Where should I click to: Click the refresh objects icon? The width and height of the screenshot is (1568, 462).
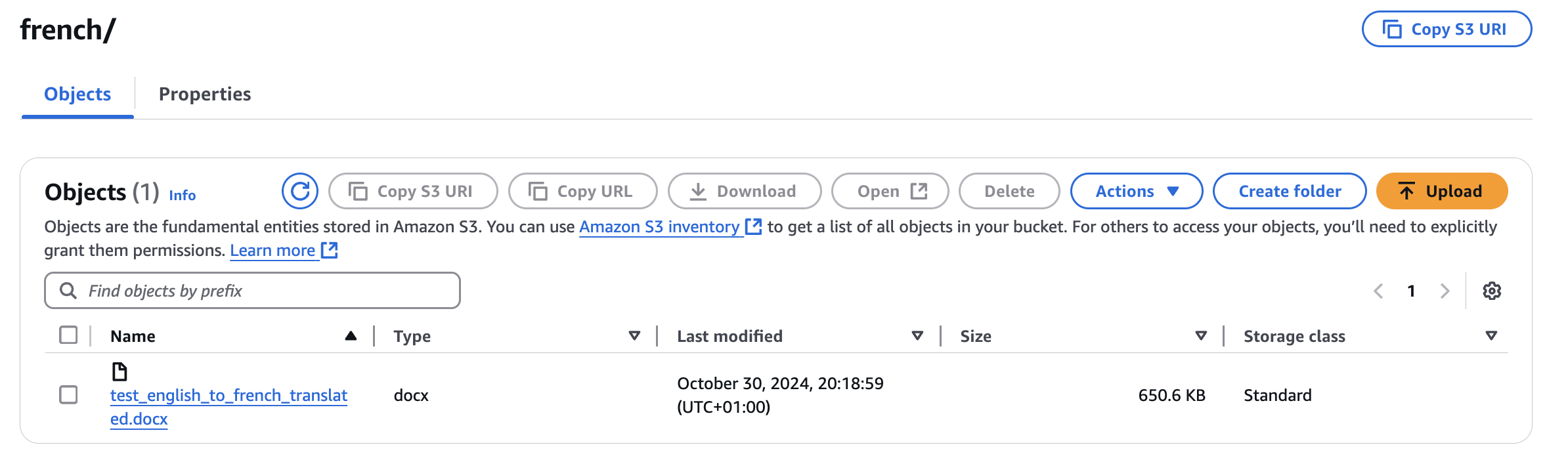point(300,191)
